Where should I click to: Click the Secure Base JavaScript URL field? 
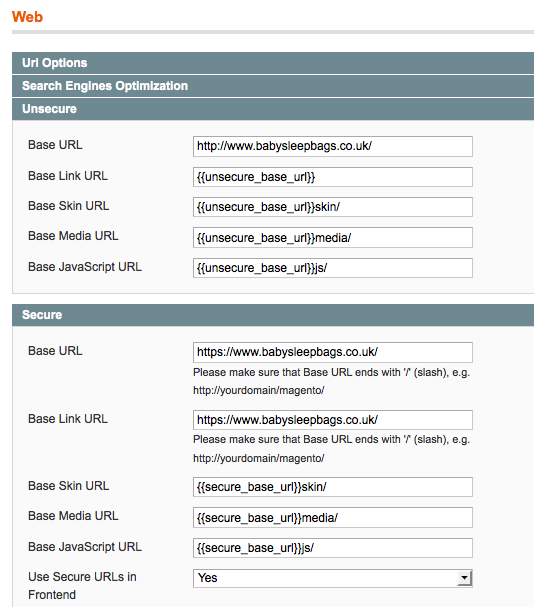point(333,548)
